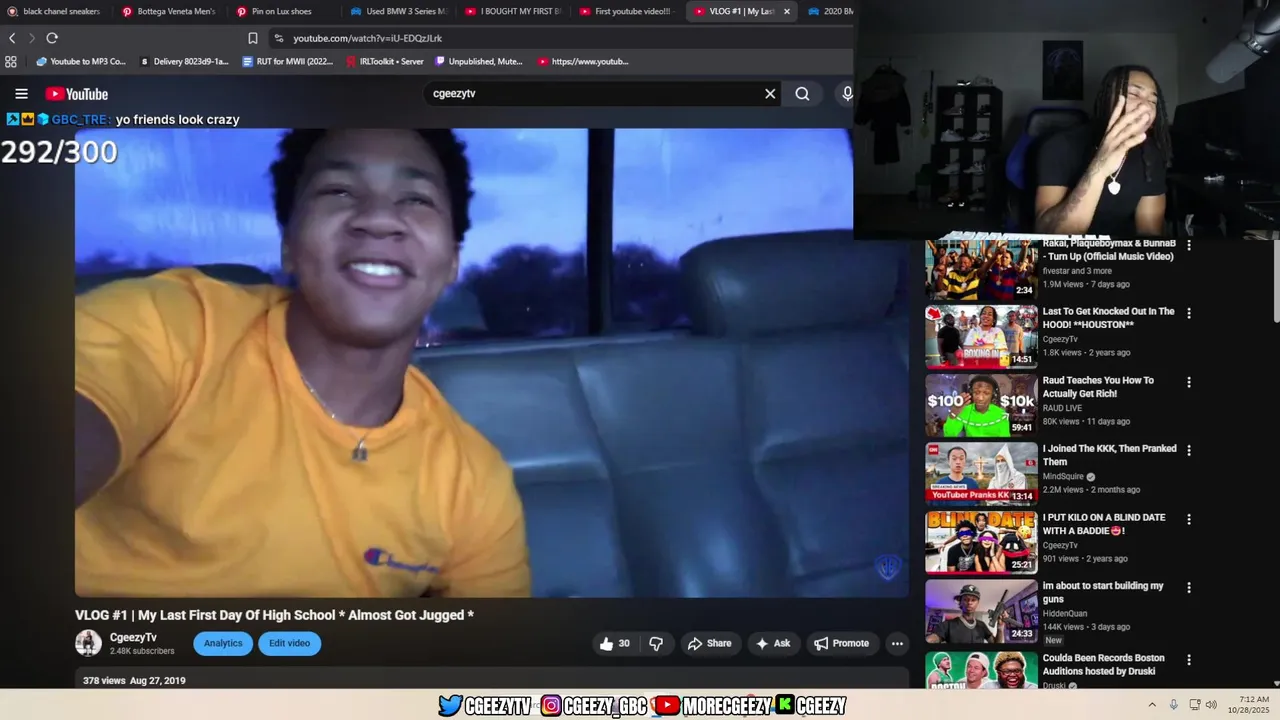Open Rakai Turn Up video thumbnail
This screenshot has width=1280, height=720.
click(x=981, y=268)
